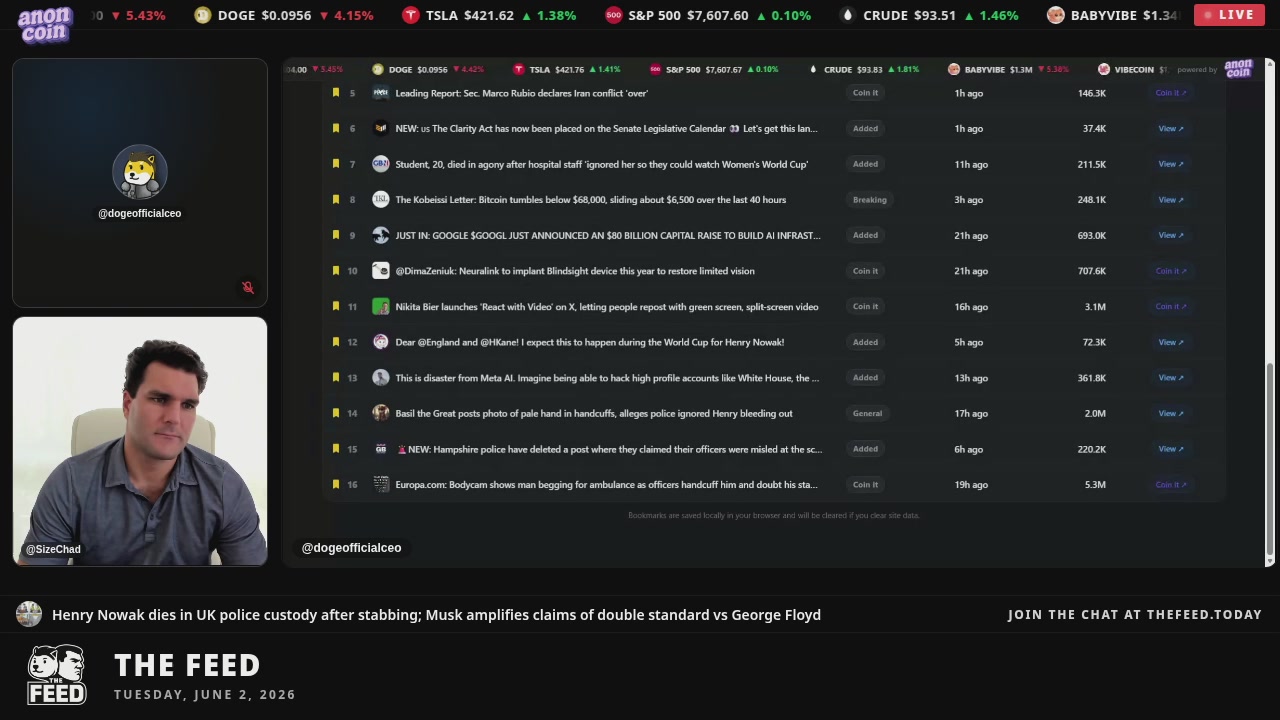Toggle bookmark on Neuralink Blindsight row
The width and height of the screenshot is (1280, 720).
coord(336,271)
